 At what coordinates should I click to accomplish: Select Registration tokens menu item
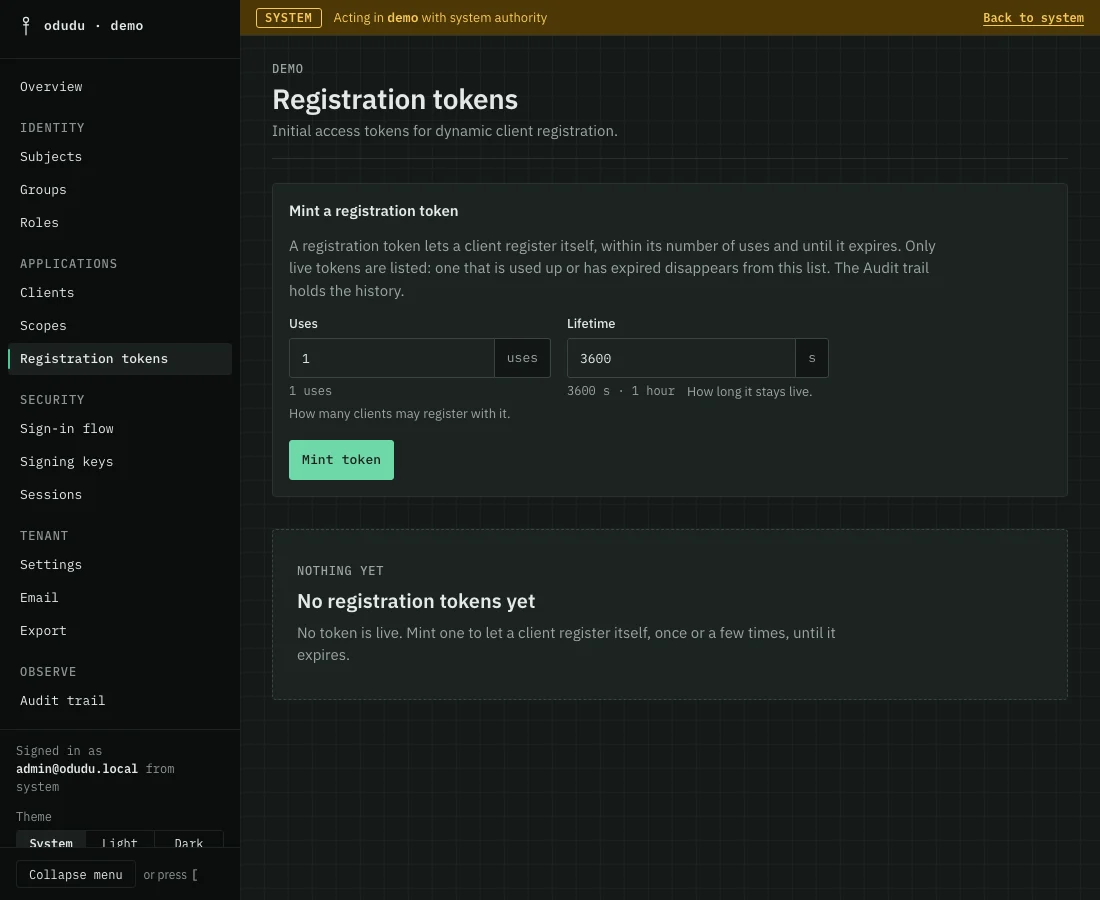coord(120,359)
